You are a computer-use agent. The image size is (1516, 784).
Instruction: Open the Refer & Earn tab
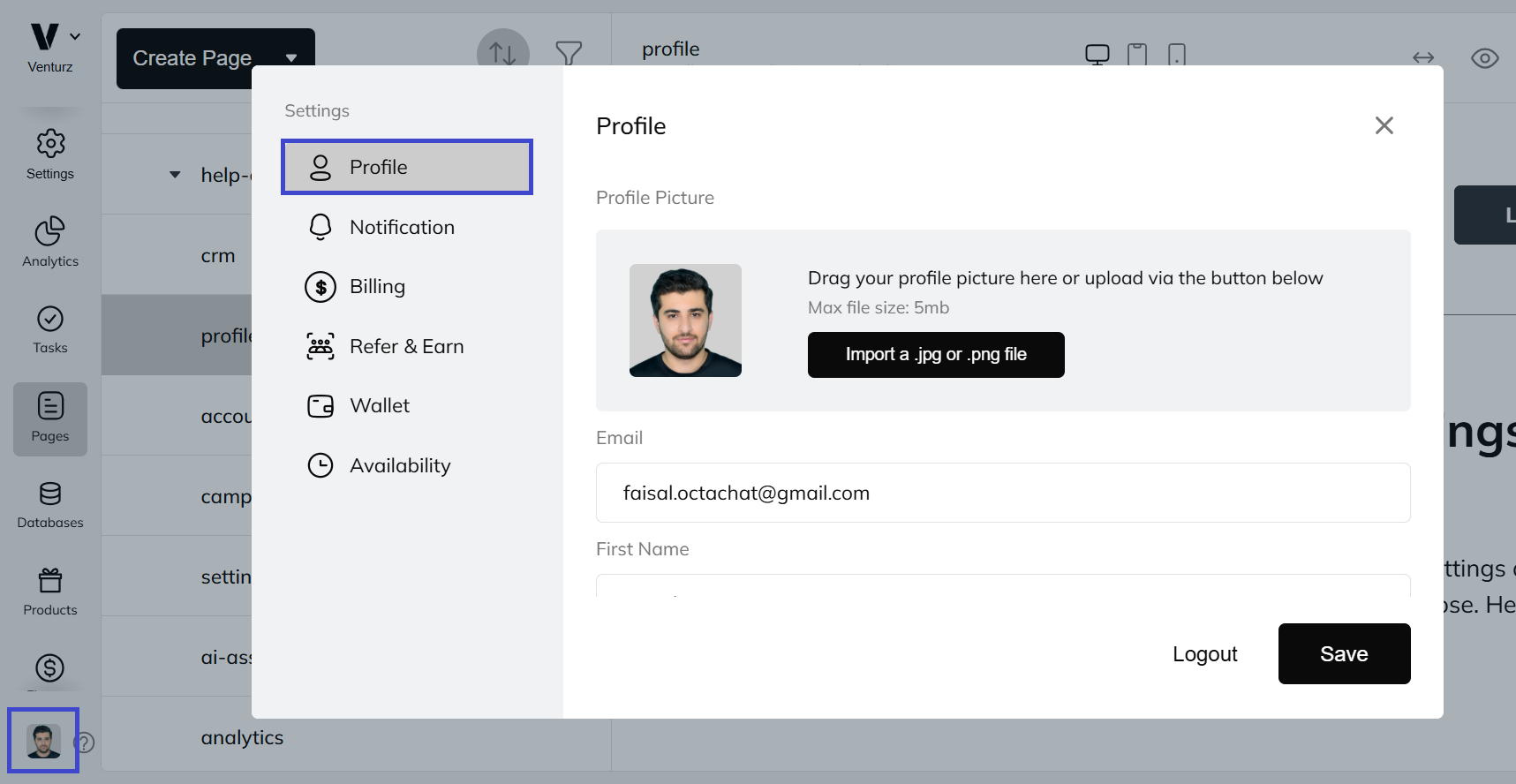(407, 346)
